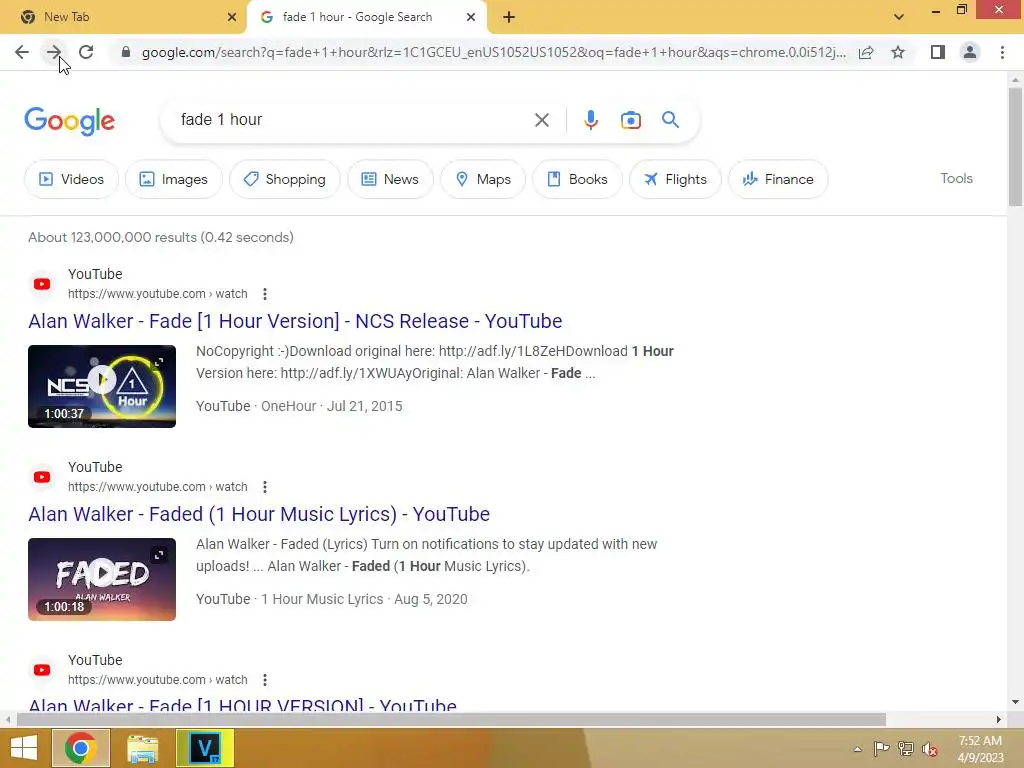This screenshot has height=768, width=1024.
Task: Switch to Maps results
Action: (x=483, y=179)
